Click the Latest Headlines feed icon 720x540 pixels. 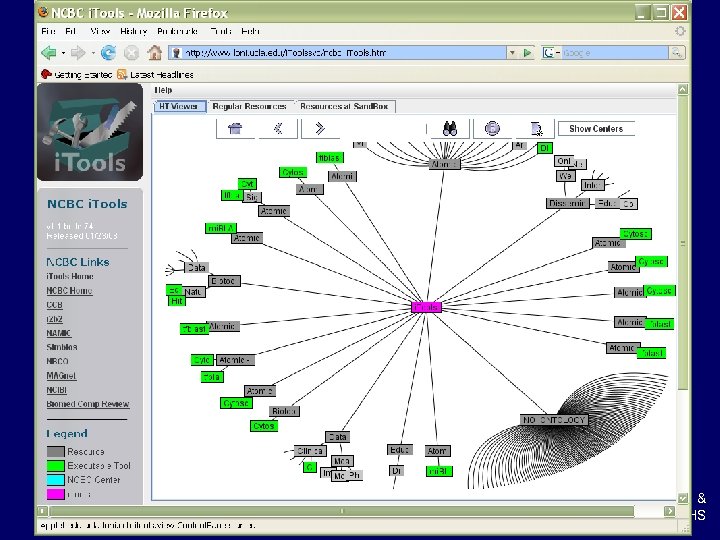(122, 74)
